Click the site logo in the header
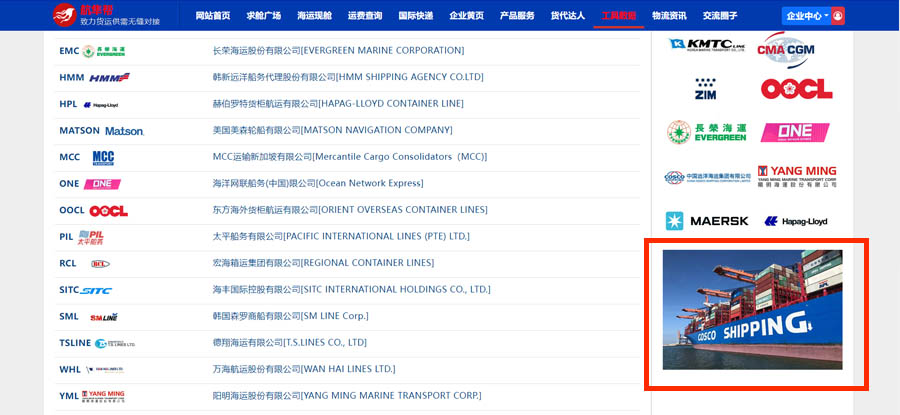900x415 pixels. click(106, 15)
